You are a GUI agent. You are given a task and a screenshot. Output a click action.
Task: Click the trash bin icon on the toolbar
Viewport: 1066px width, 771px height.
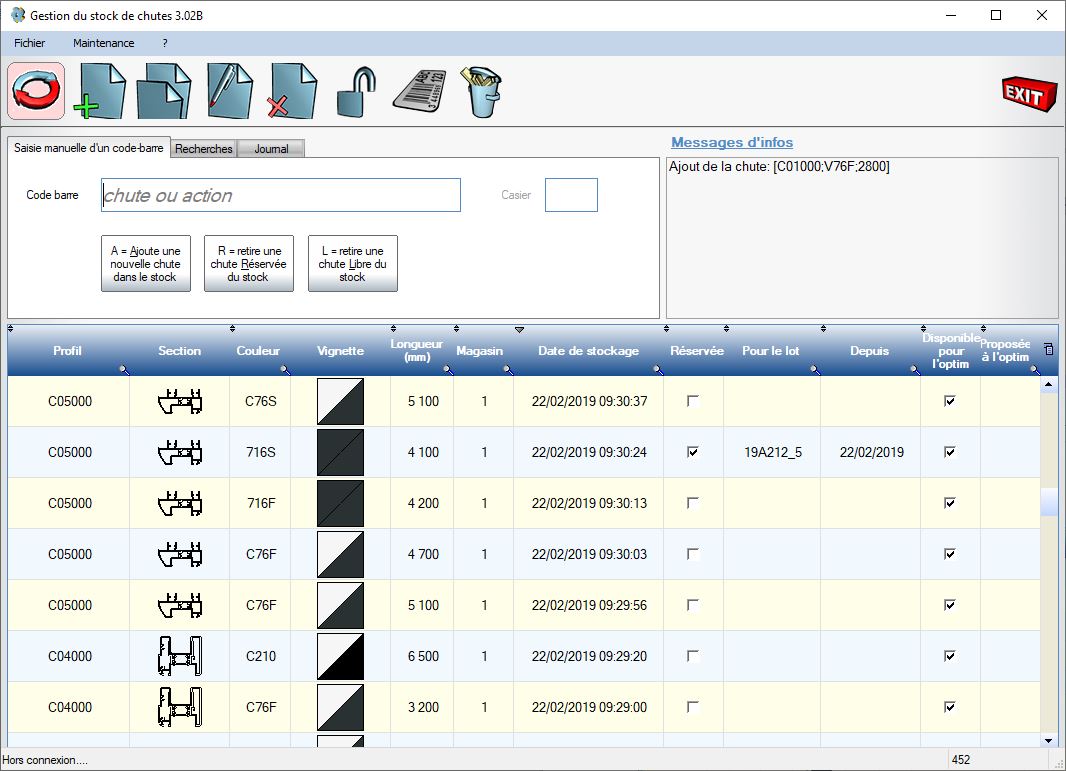(x=480, y=91)
